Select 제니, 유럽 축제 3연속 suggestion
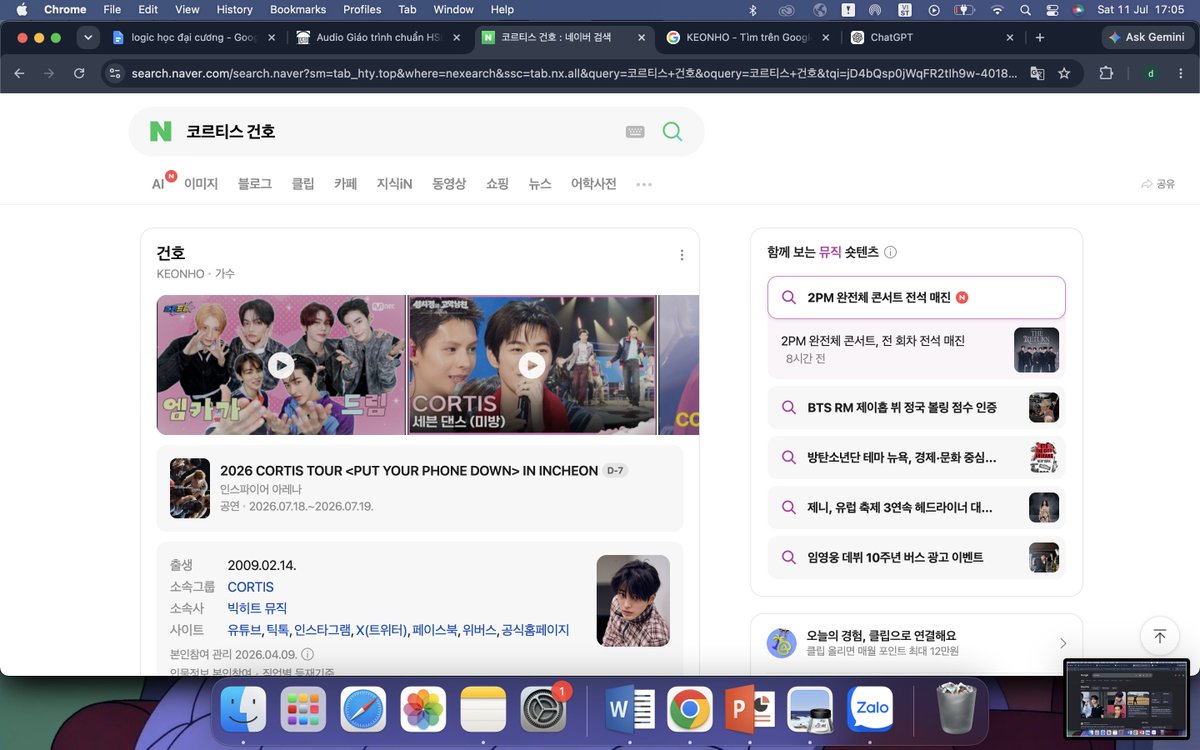The image size is (1200, 750). pos(916,507)
